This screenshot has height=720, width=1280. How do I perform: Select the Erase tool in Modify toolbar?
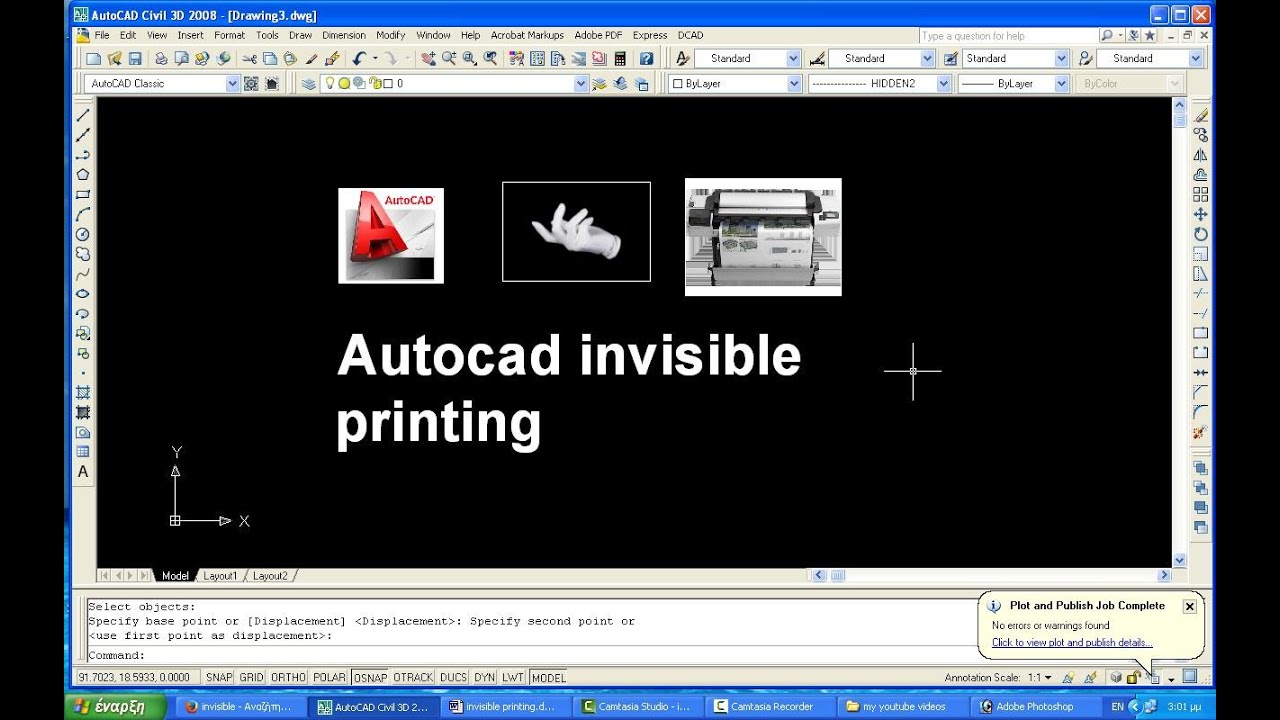tap(1201, 115)
